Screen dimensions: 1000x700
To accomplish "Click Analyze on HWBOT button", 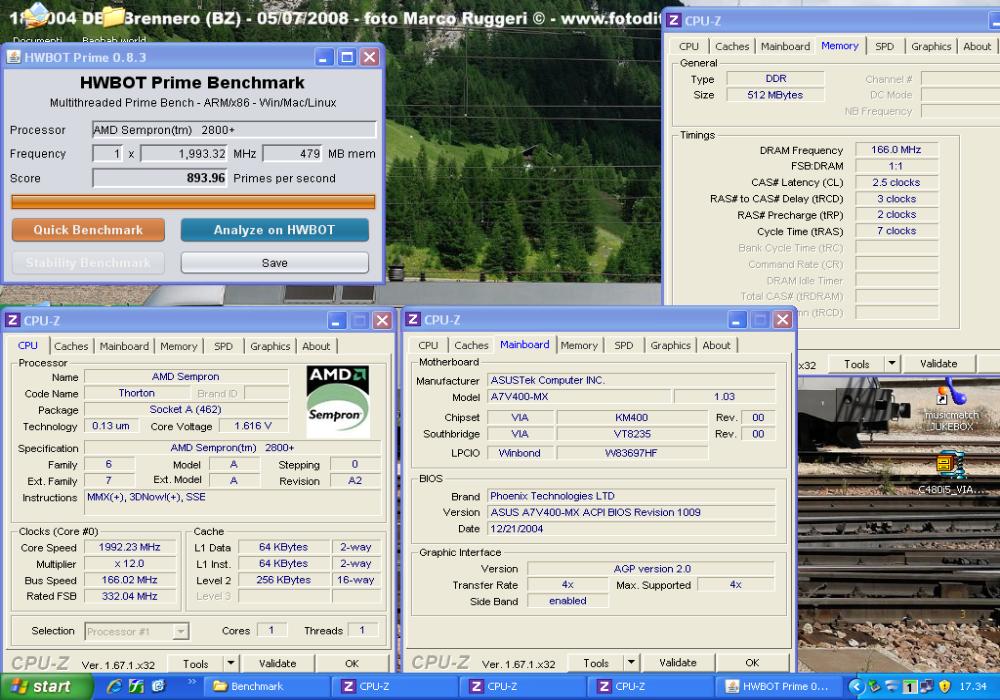I will [274, 230].
